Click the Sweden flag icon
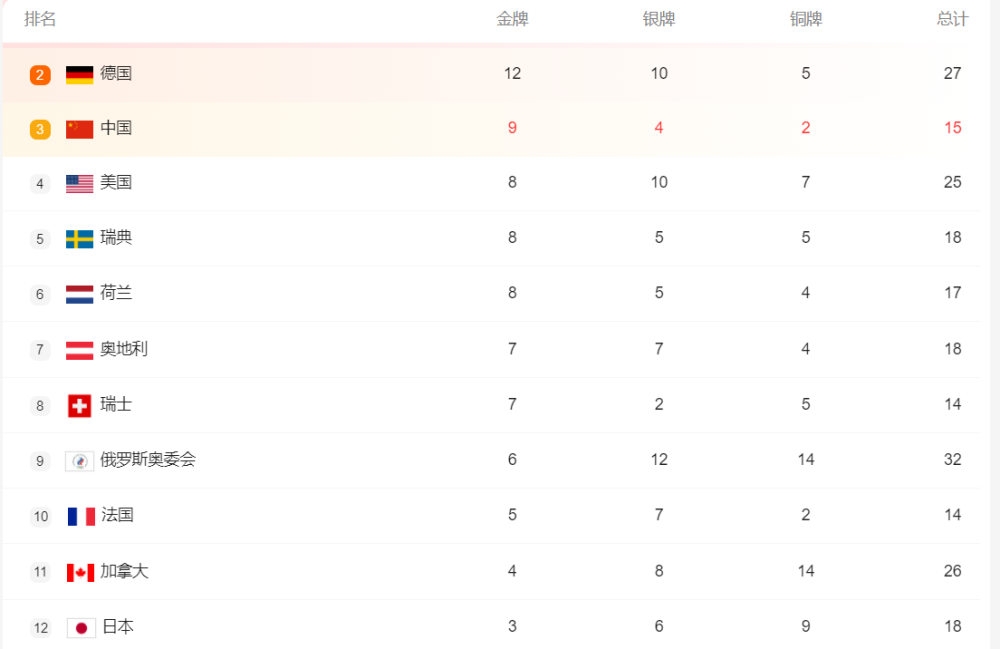The height and width of the screenshot is (649, 1000). point(79,239)
